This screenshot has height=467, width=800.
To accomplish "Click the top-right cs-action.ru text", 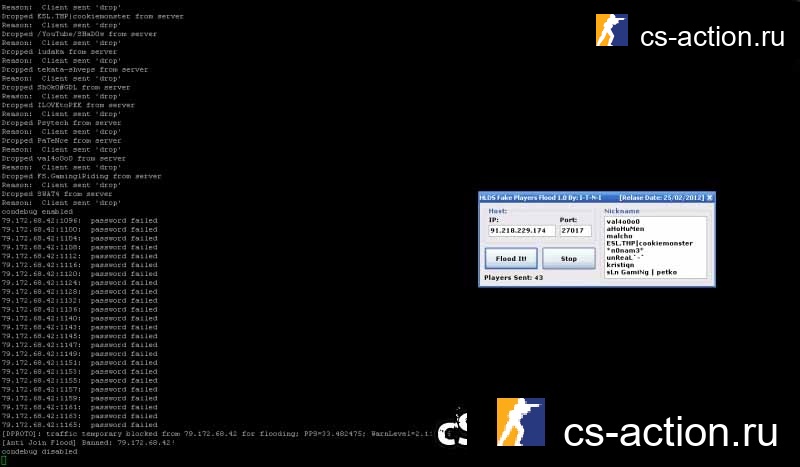I will click(x=712, y=37).
